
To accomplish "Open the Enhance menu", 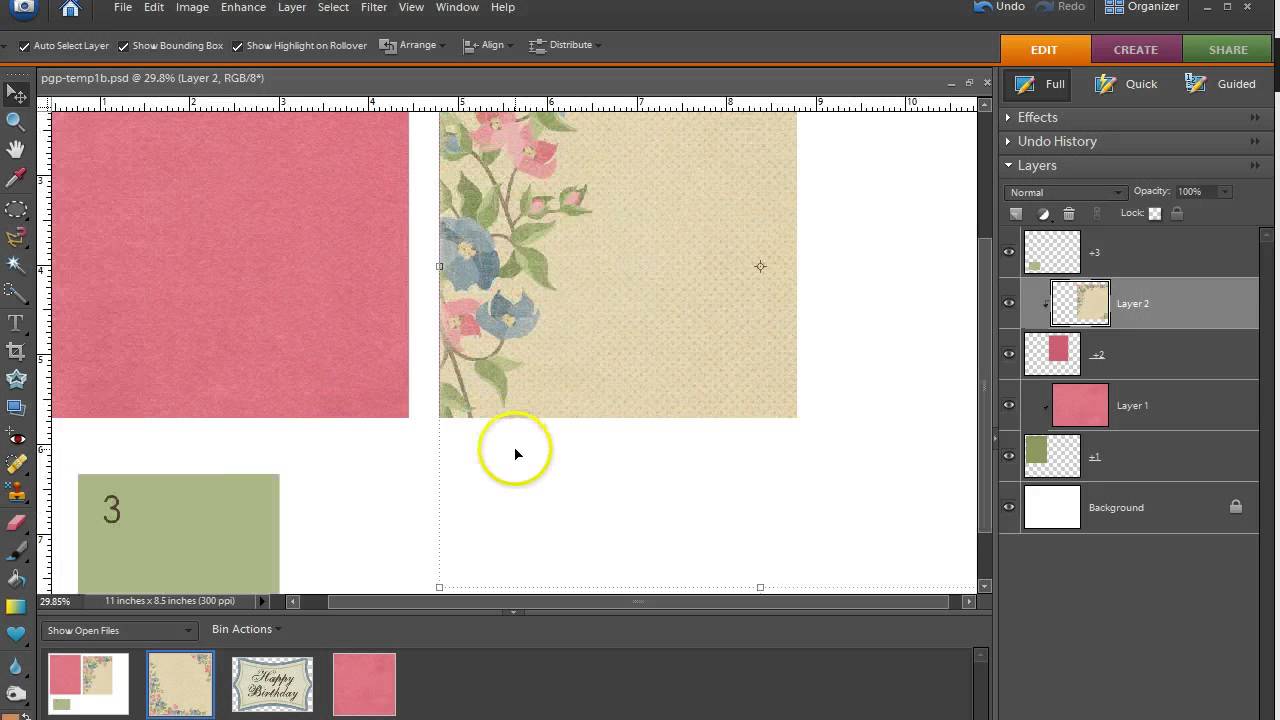I will (x=243, y=7).
